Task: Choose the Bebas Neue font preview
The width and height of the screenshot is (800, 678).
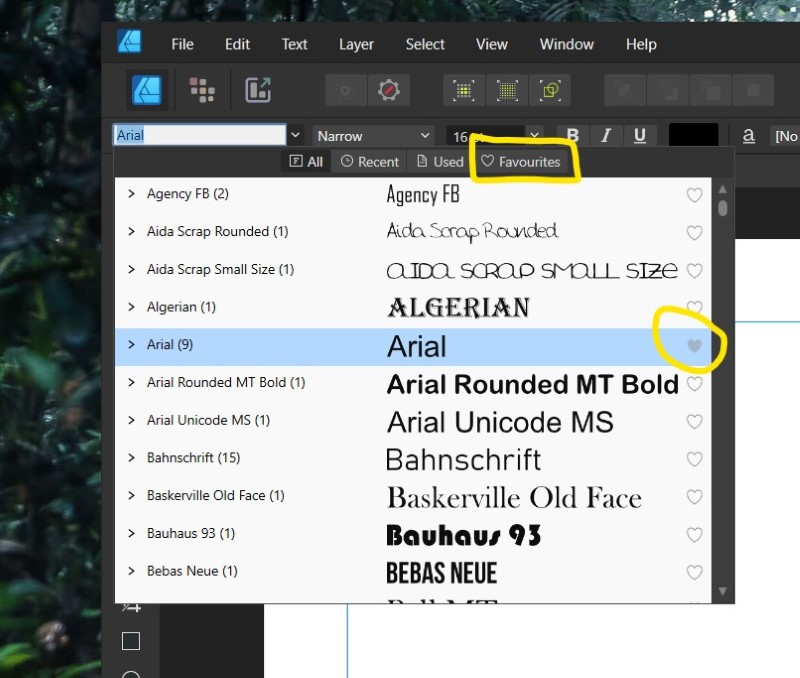Action: click(441, 572)
